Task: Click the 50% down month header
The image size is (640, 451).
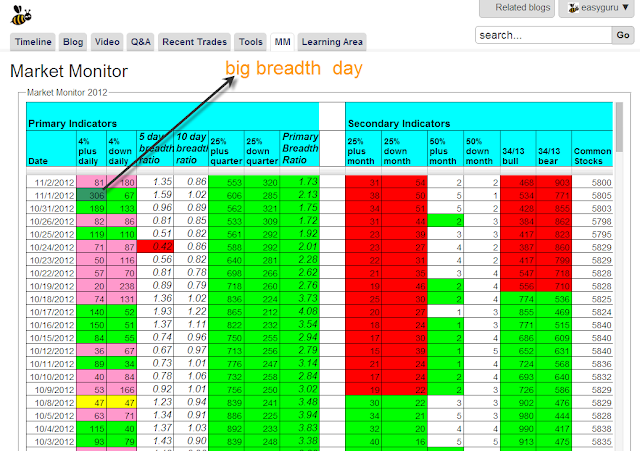Action: coord(482,149)
